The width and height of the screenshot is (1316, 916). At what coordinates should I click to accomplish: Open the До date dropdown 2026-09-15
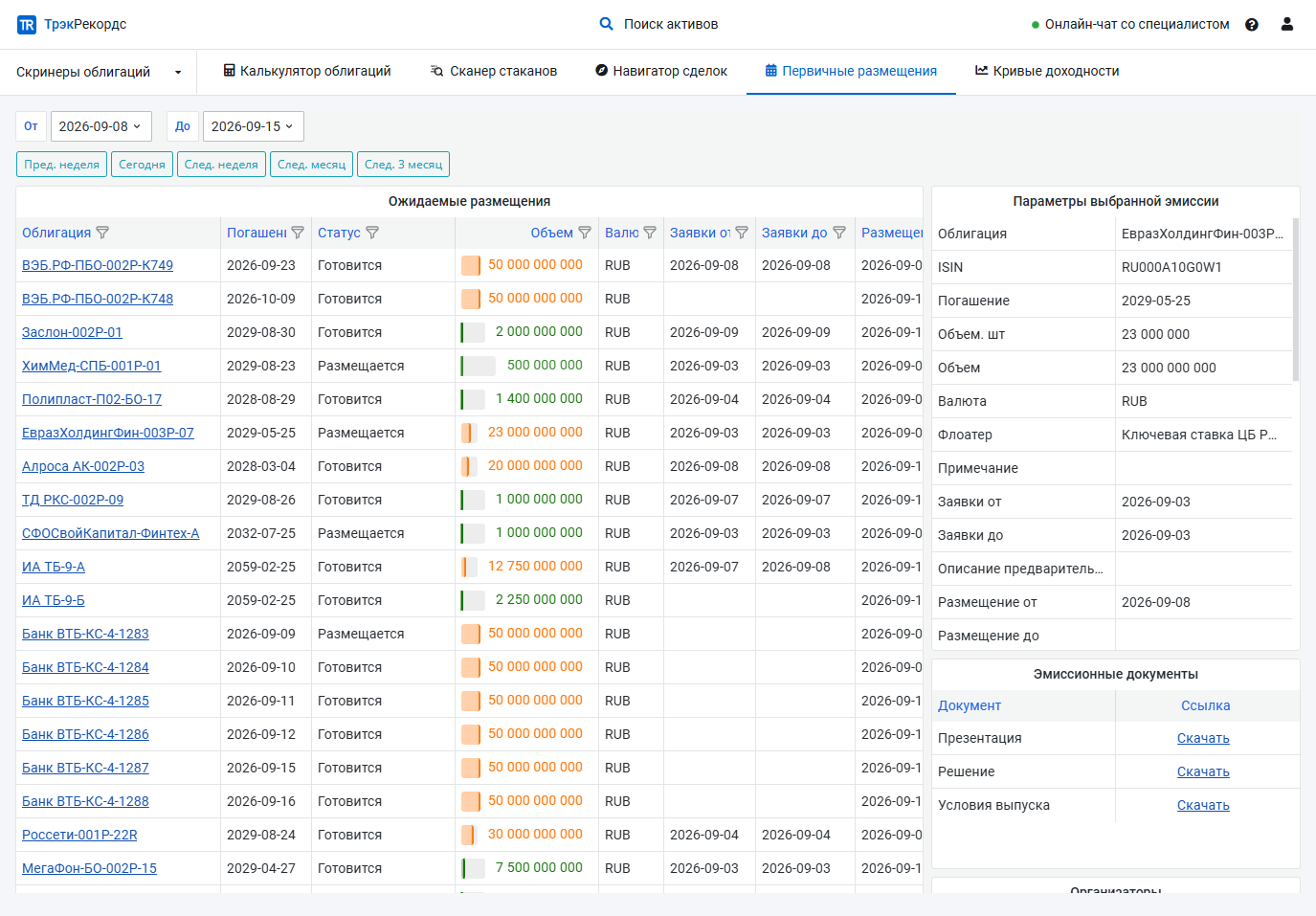click(x=253, y=126)
